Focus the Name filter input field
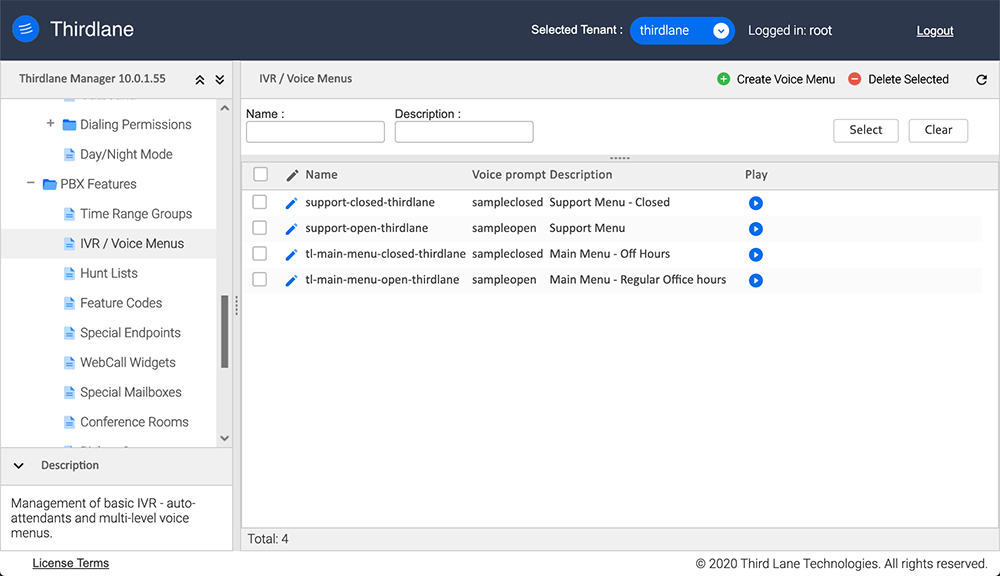 (315, 132)
